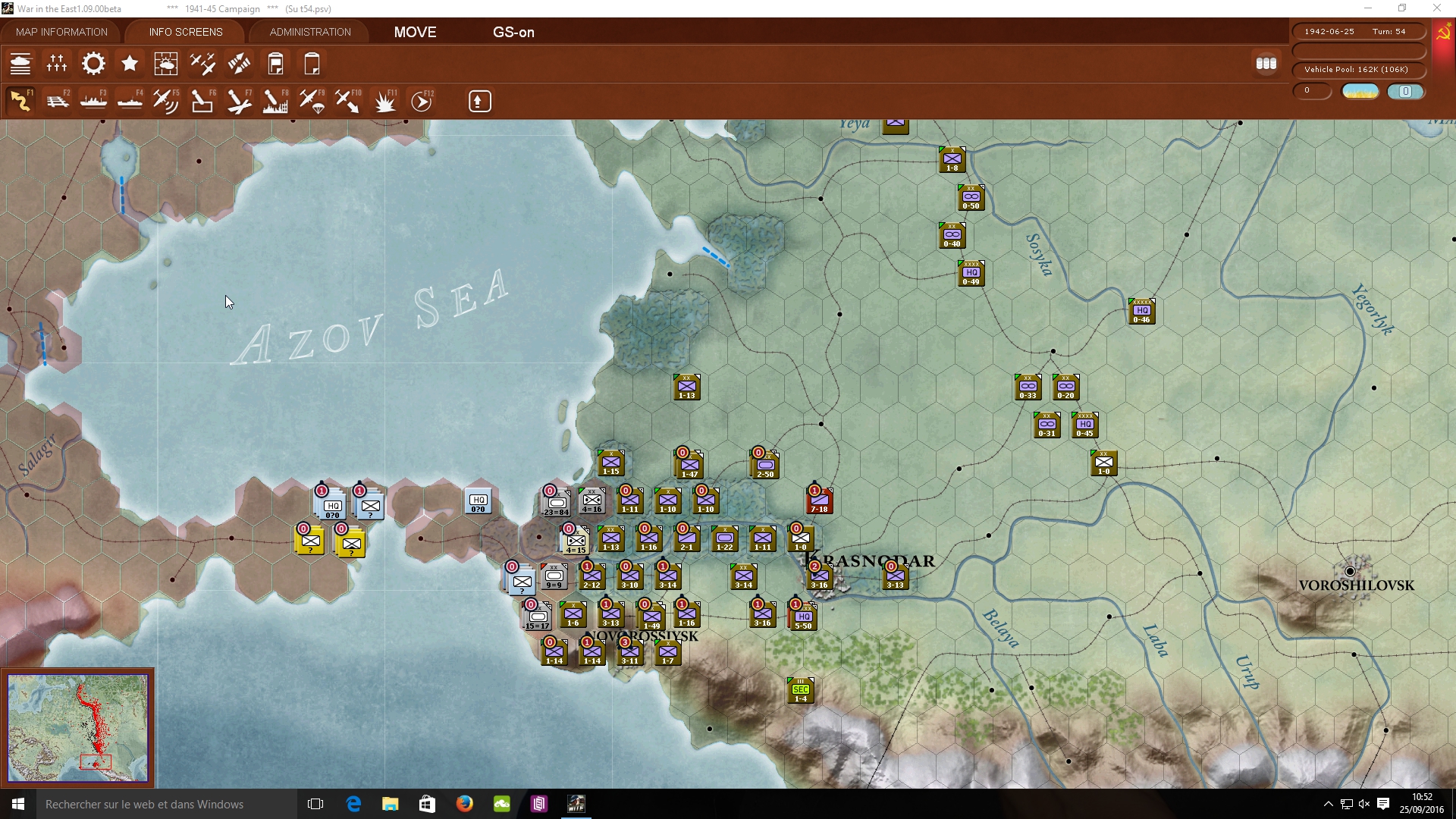The height and width of the screenshot is (819, 1456).
Task: Open the ADMINISTRATION tab
Action: 310,32
